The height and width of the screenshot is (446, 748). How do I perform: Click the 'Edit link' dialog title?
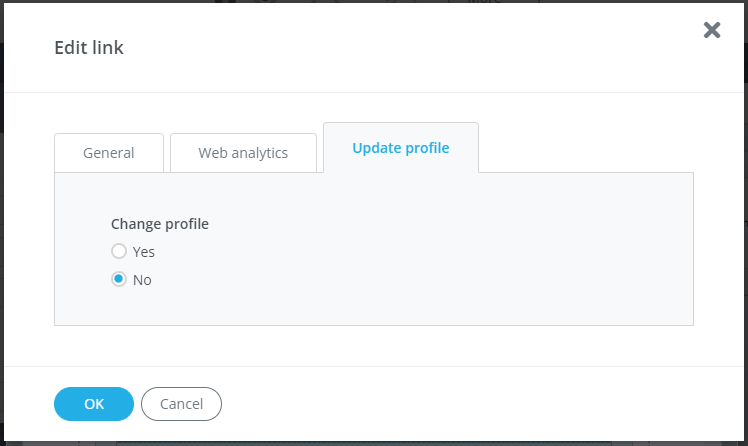click(89, 48)
